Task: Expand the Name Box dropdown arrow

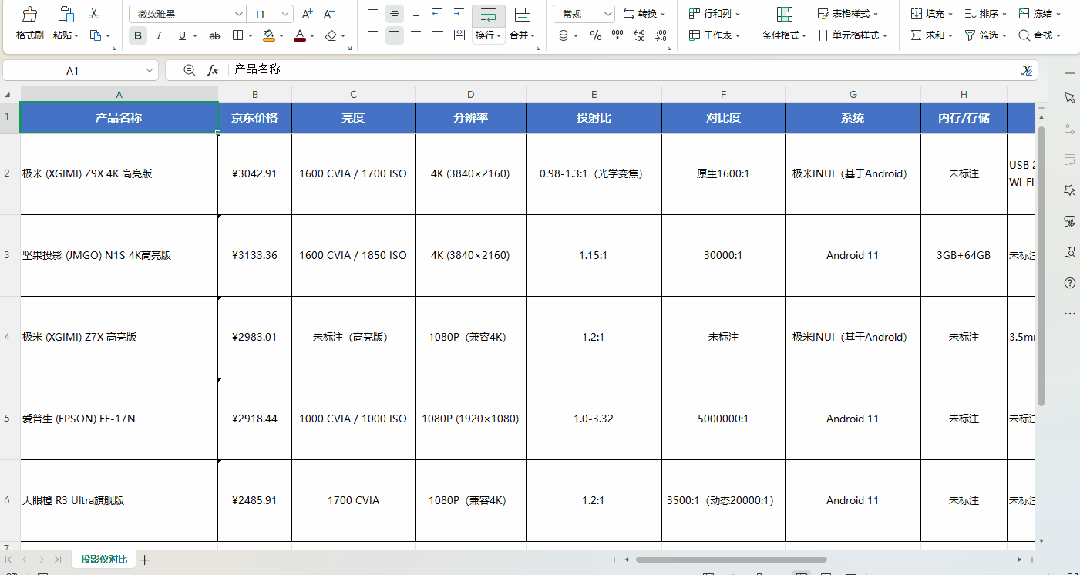Action: (x=149, y=70)
